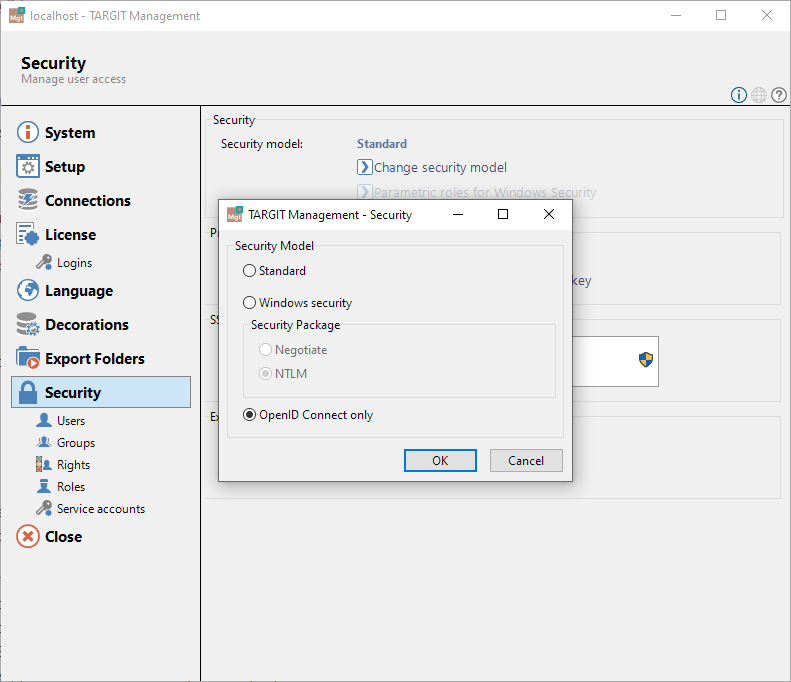This screenshot has width=791, height=682.
Task: Click the Roles icon
Action: (x=44, y=486)
